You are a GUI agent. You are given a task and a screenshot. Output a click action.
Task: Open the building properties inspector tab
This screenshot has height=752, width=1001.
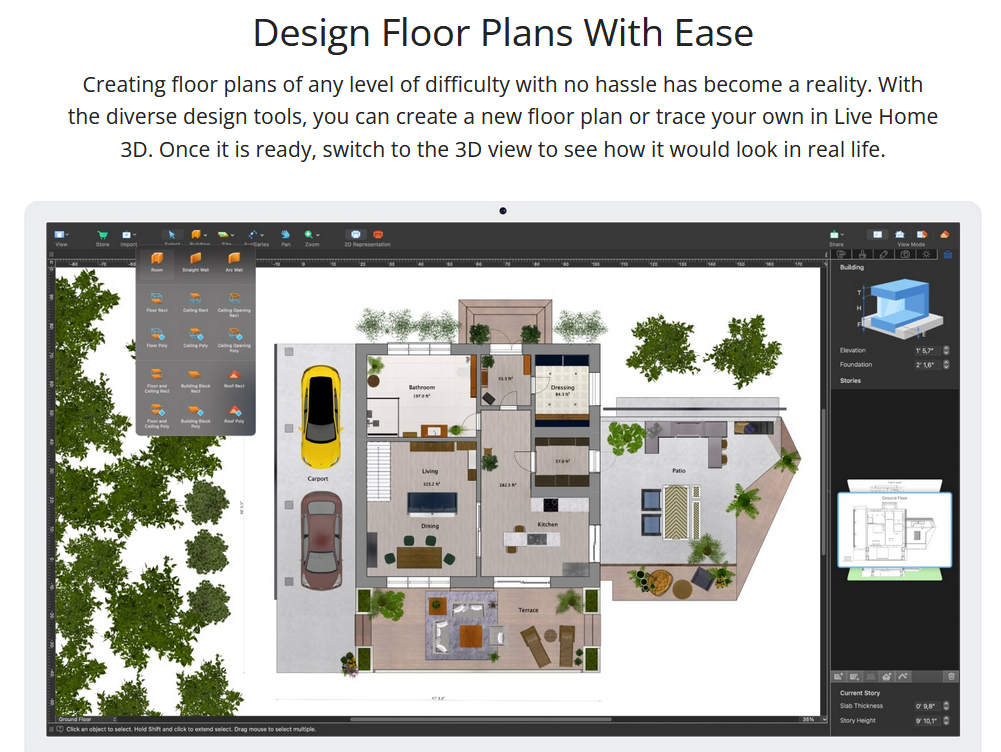click(x=948, y=254)
